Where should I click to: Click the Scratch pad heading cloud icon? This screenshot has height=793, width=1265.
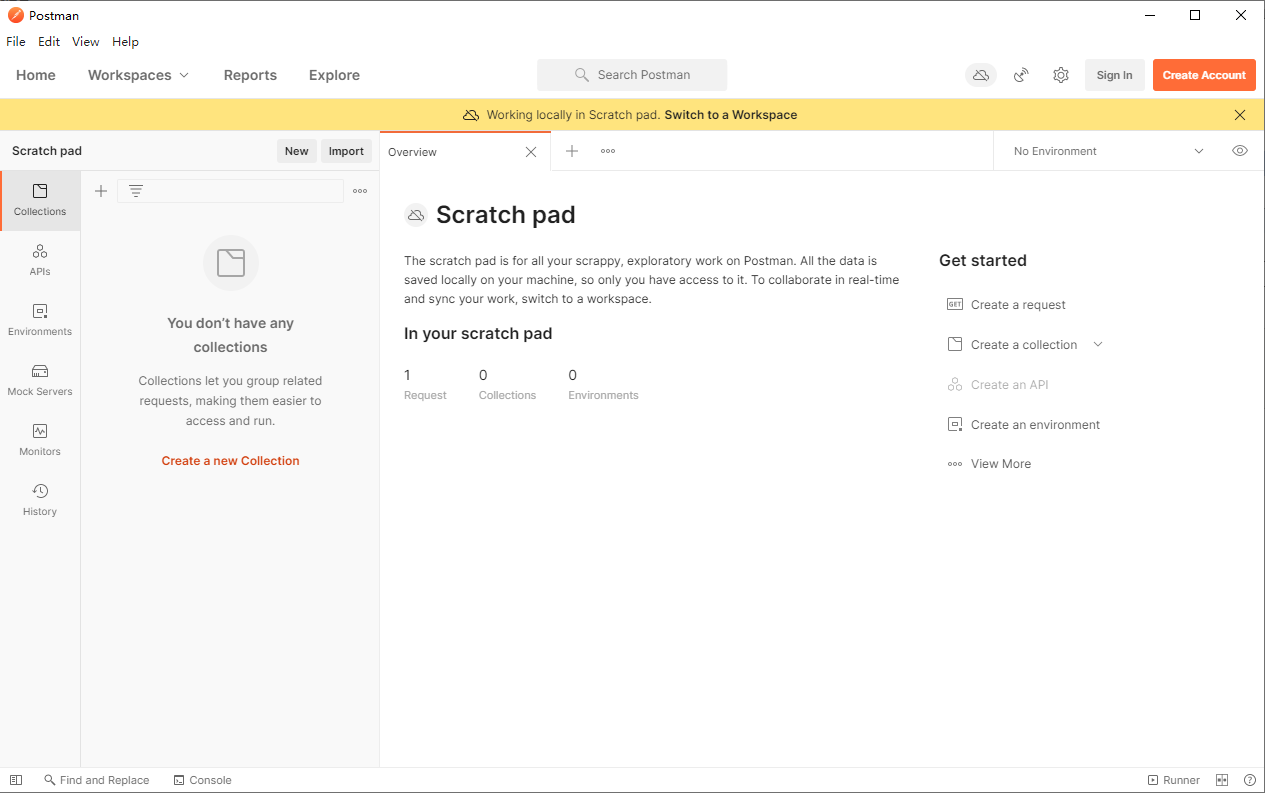(x=416, y=215)
